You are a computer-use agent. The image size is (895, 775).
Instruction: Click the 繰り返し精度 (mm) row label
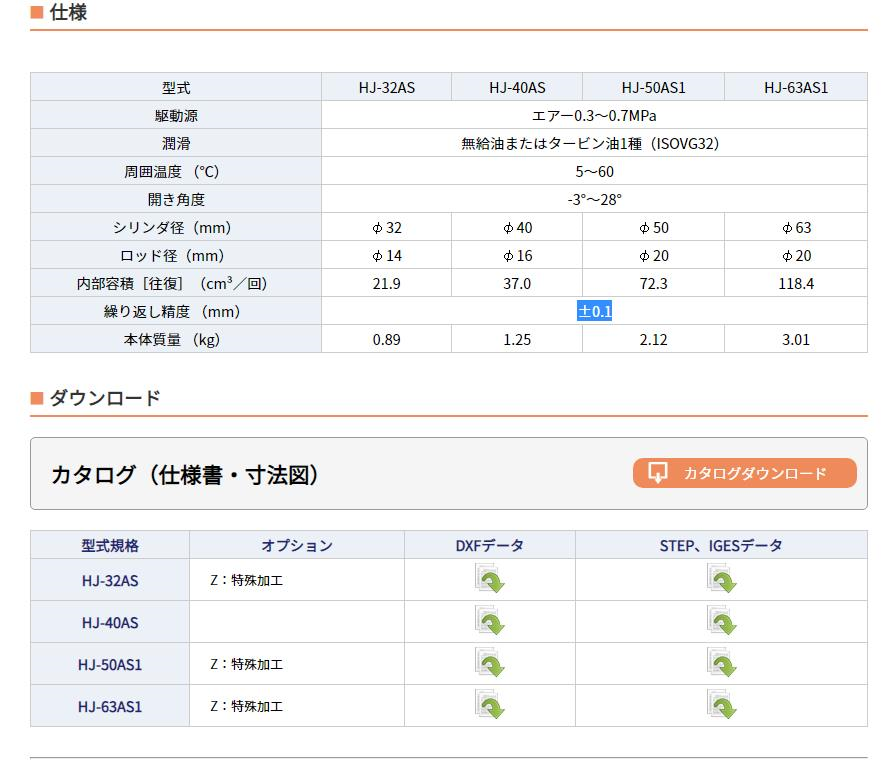click(176, 312)
